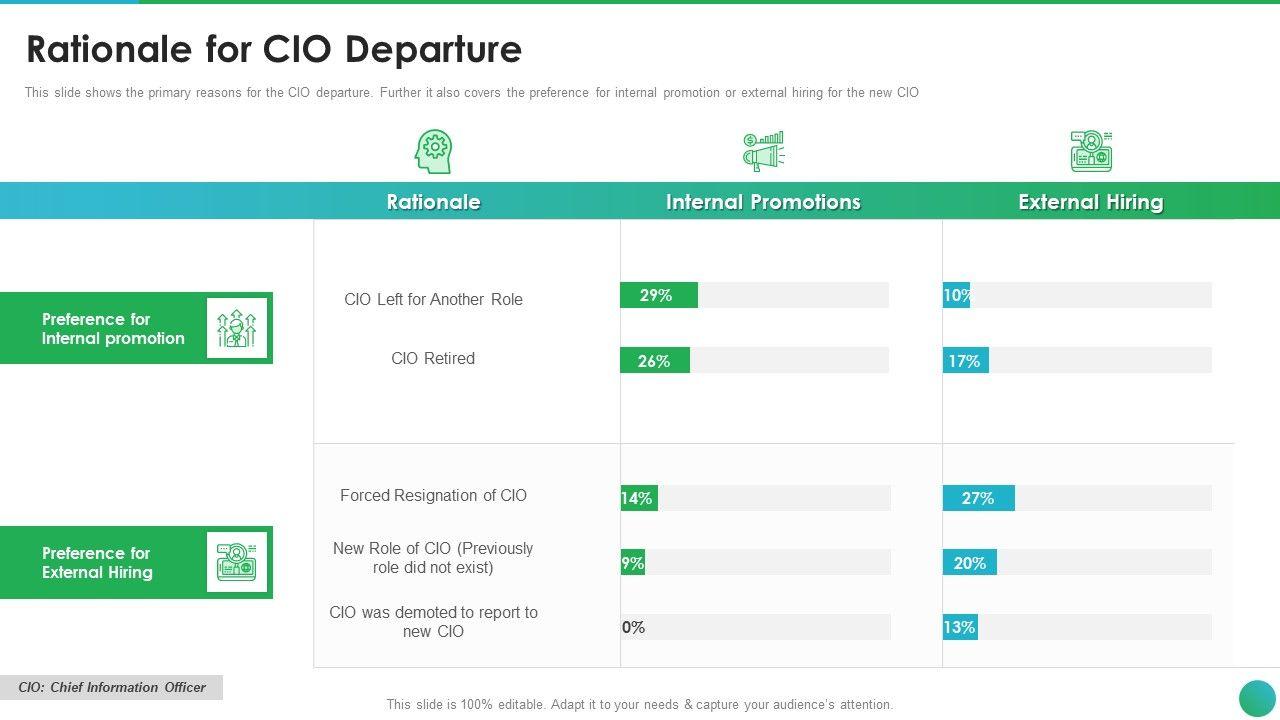Click the external hiring icon in green box
The width and height of the screenshot is (1280, 720).
point(237,562)
